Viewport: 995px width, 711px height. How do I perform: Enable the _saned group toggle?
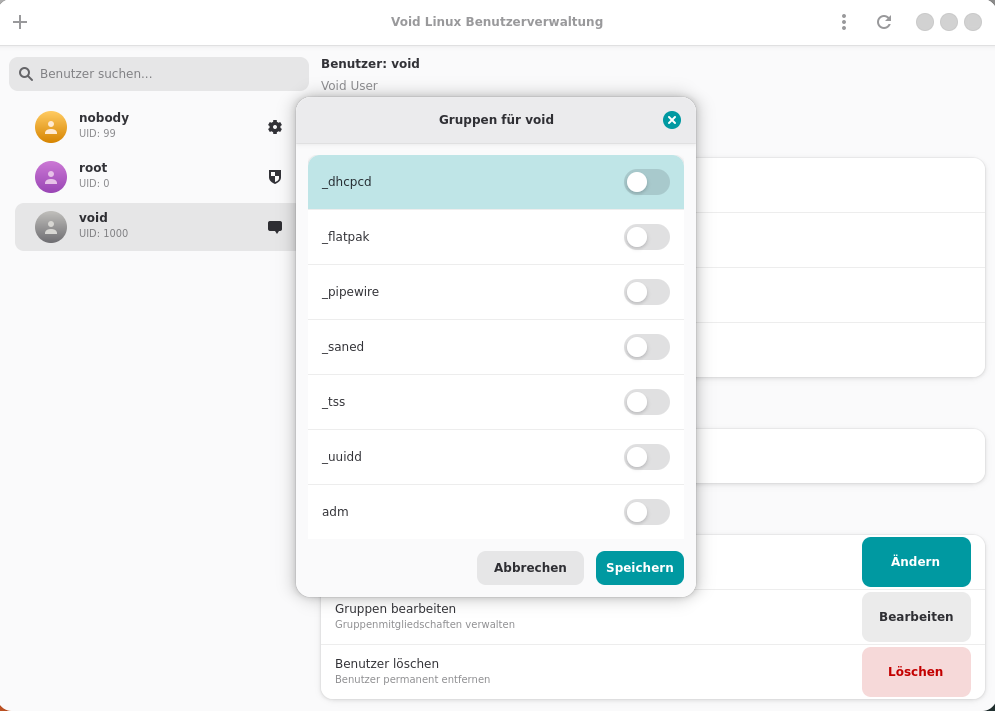646,347
